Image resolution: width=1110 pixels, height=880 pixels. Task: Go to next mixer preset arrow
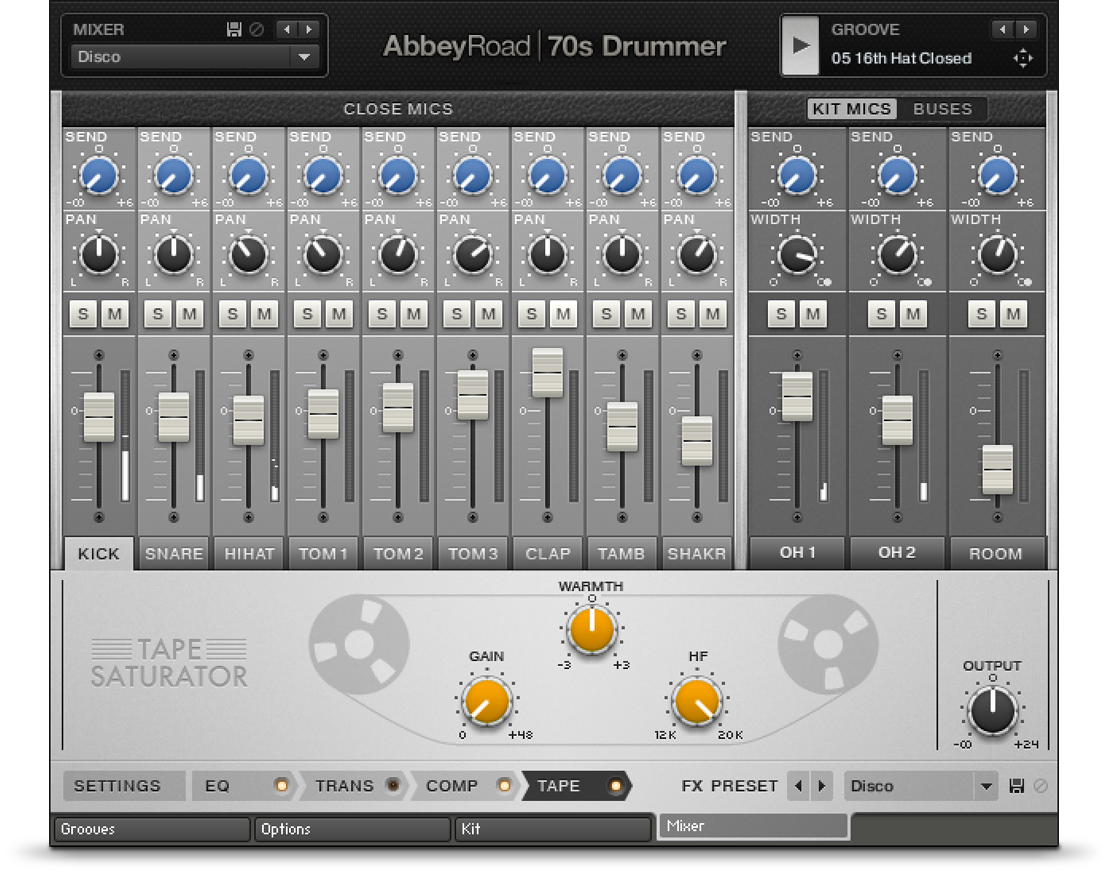[x=309, y=30]
